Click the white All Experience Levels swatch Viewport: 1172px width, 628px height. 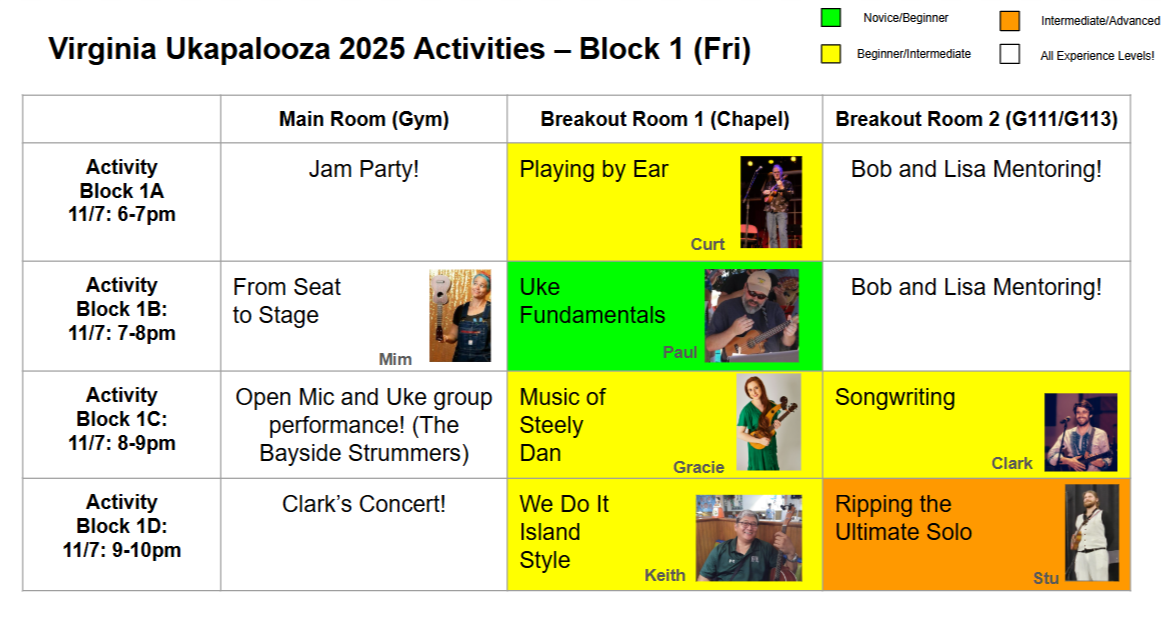[1009, 55]
